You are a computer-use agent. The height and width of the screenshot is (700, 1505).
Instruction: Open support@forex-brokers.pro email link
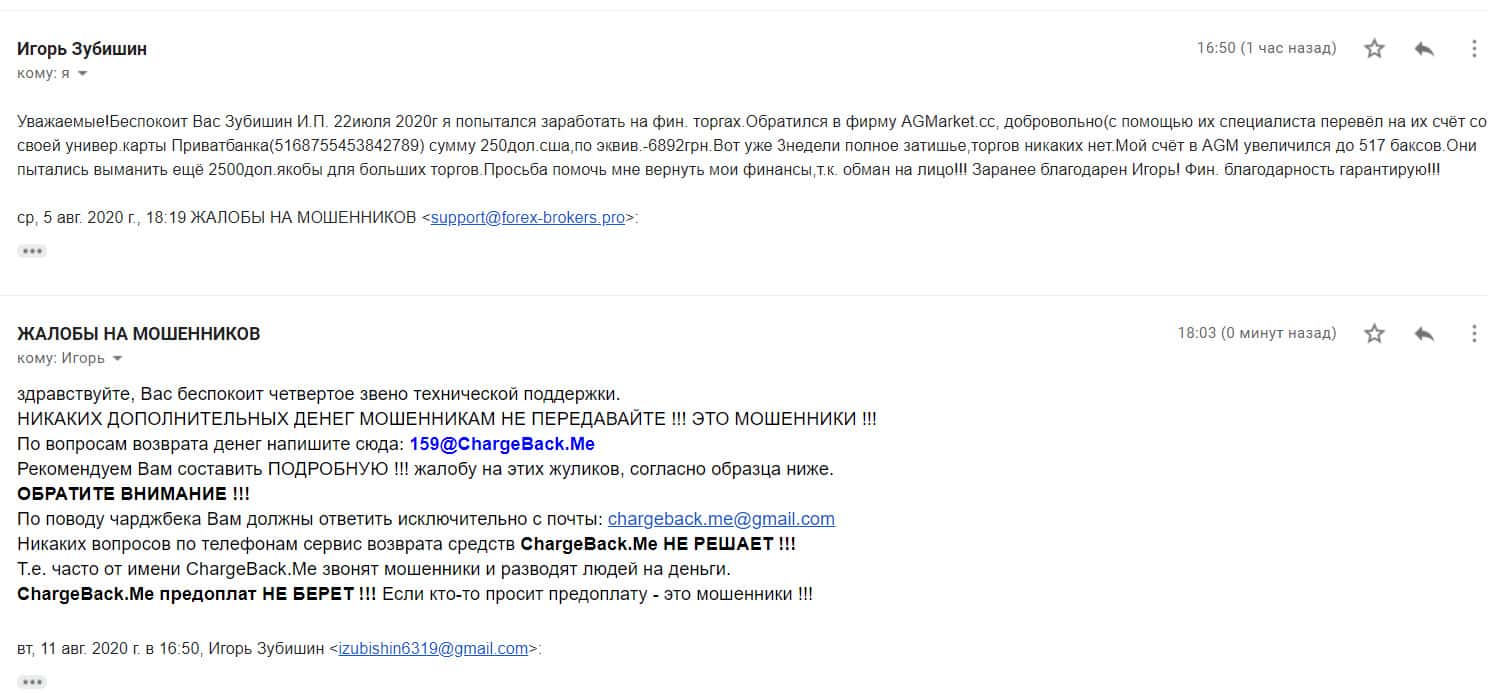click(528, 217)
